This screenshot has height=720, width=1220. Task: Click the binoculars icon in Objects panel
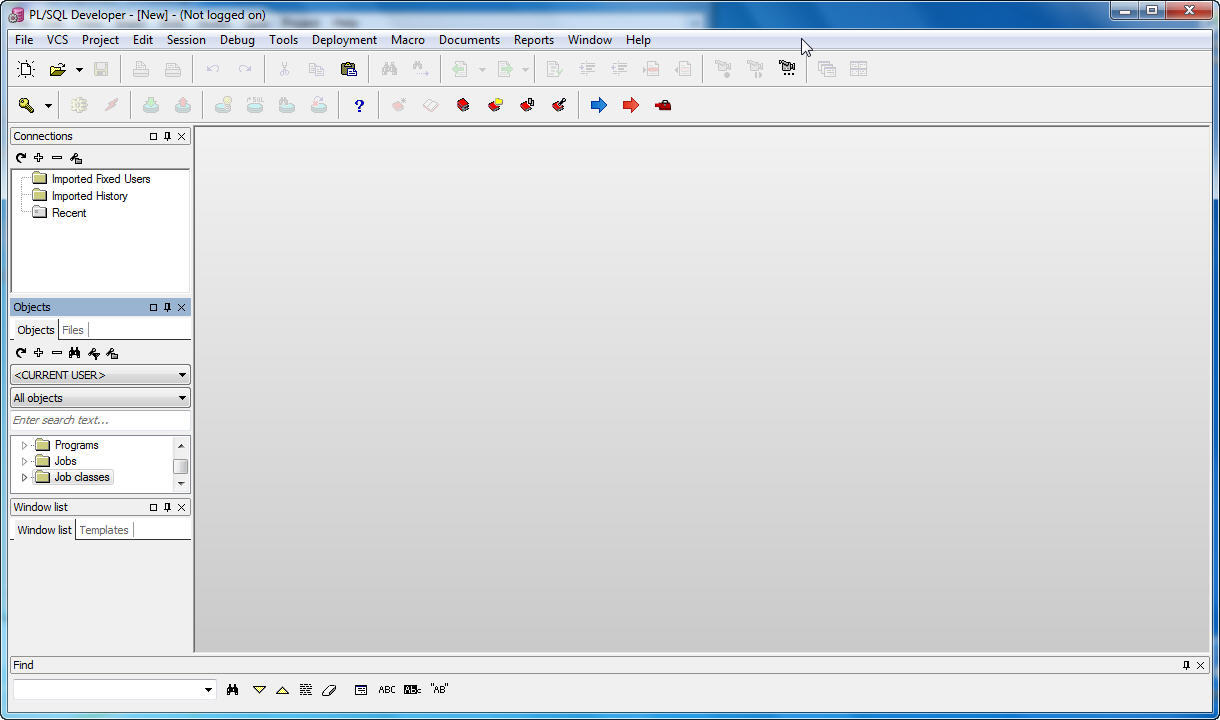[75, 353]
